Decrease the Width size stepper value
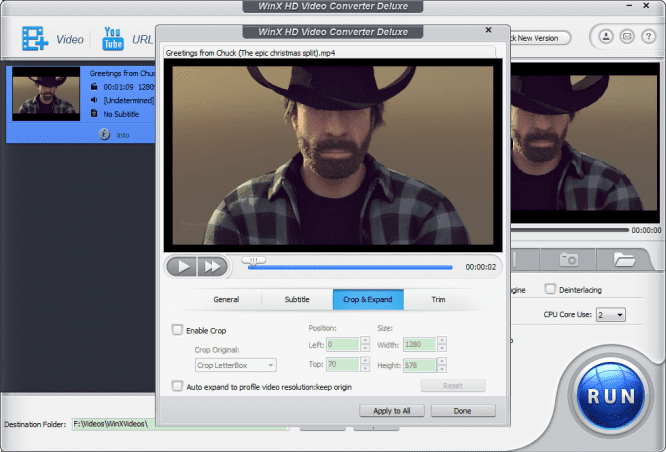This screenshot has width=666, height=452. tap(442, 348)
